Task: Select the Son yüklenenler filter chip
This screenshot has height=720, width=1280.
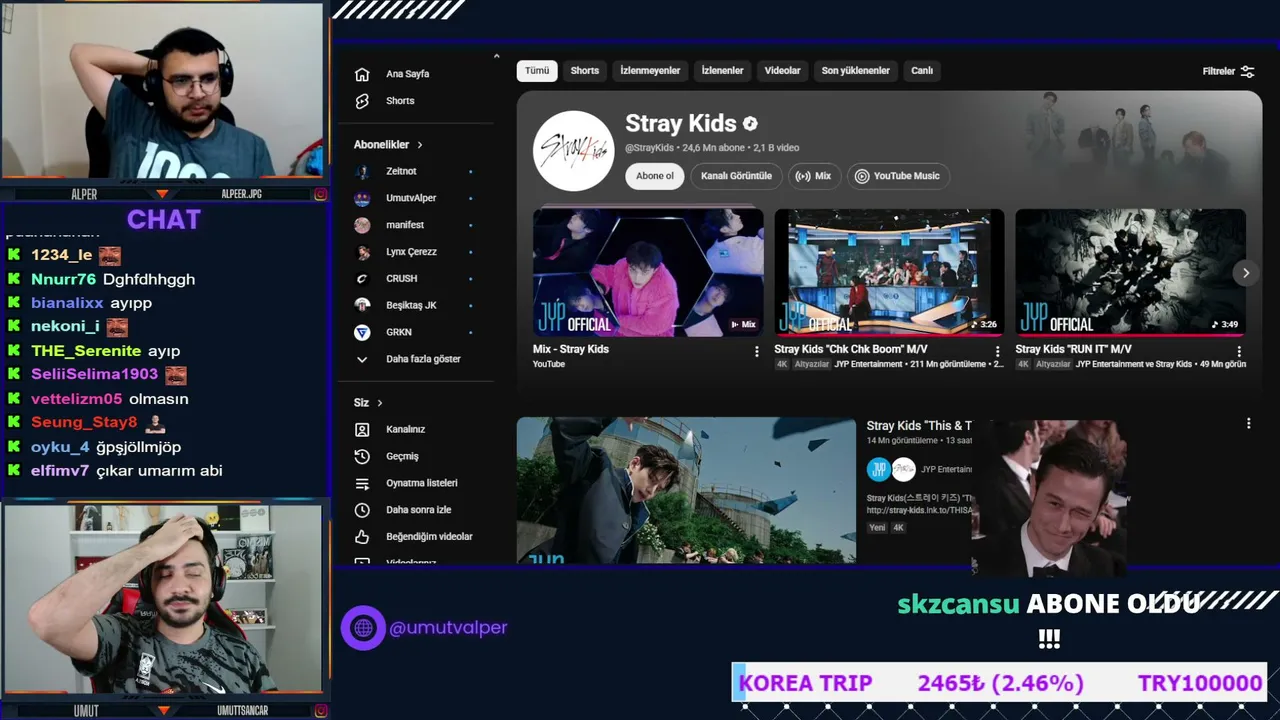Action: click(x=856, y=71)
